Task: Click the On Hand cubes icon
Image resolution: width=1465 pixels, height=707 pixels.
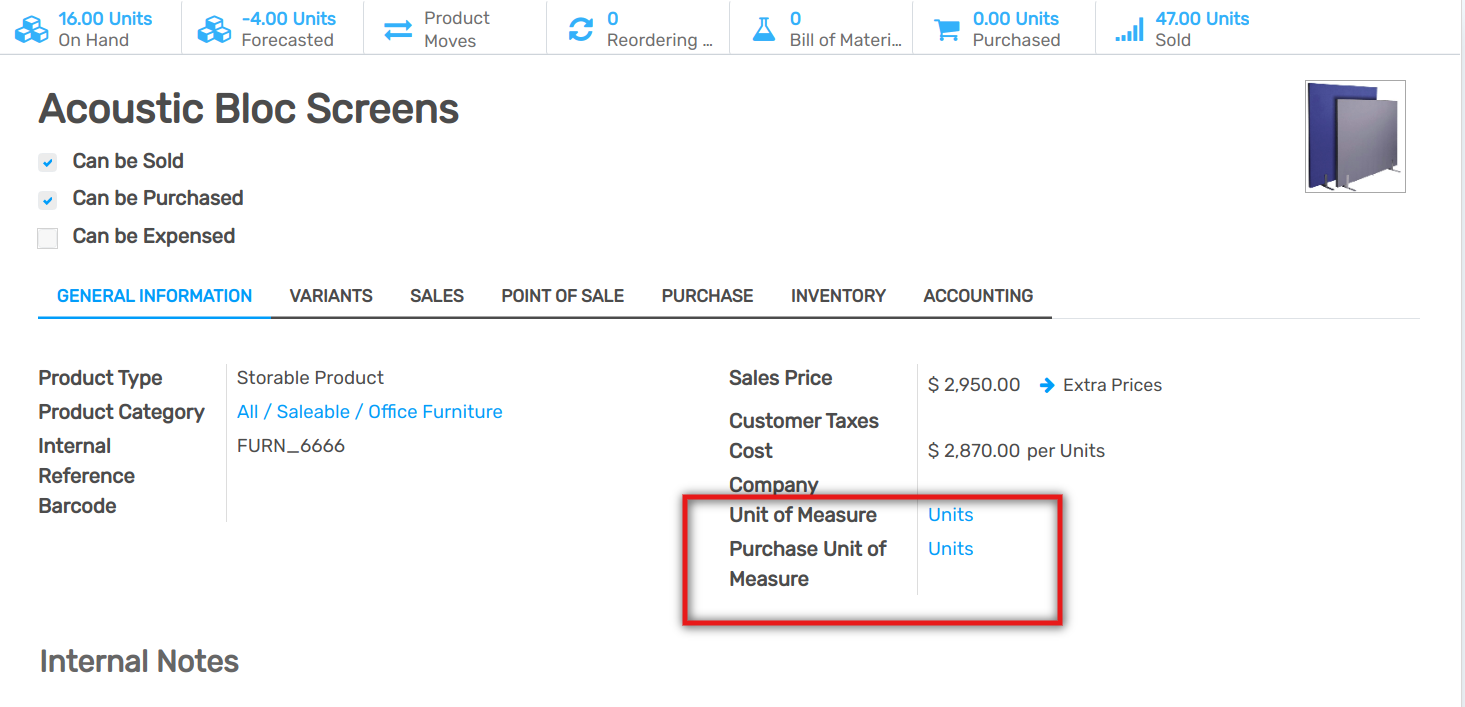Action: tap(31, 30)
